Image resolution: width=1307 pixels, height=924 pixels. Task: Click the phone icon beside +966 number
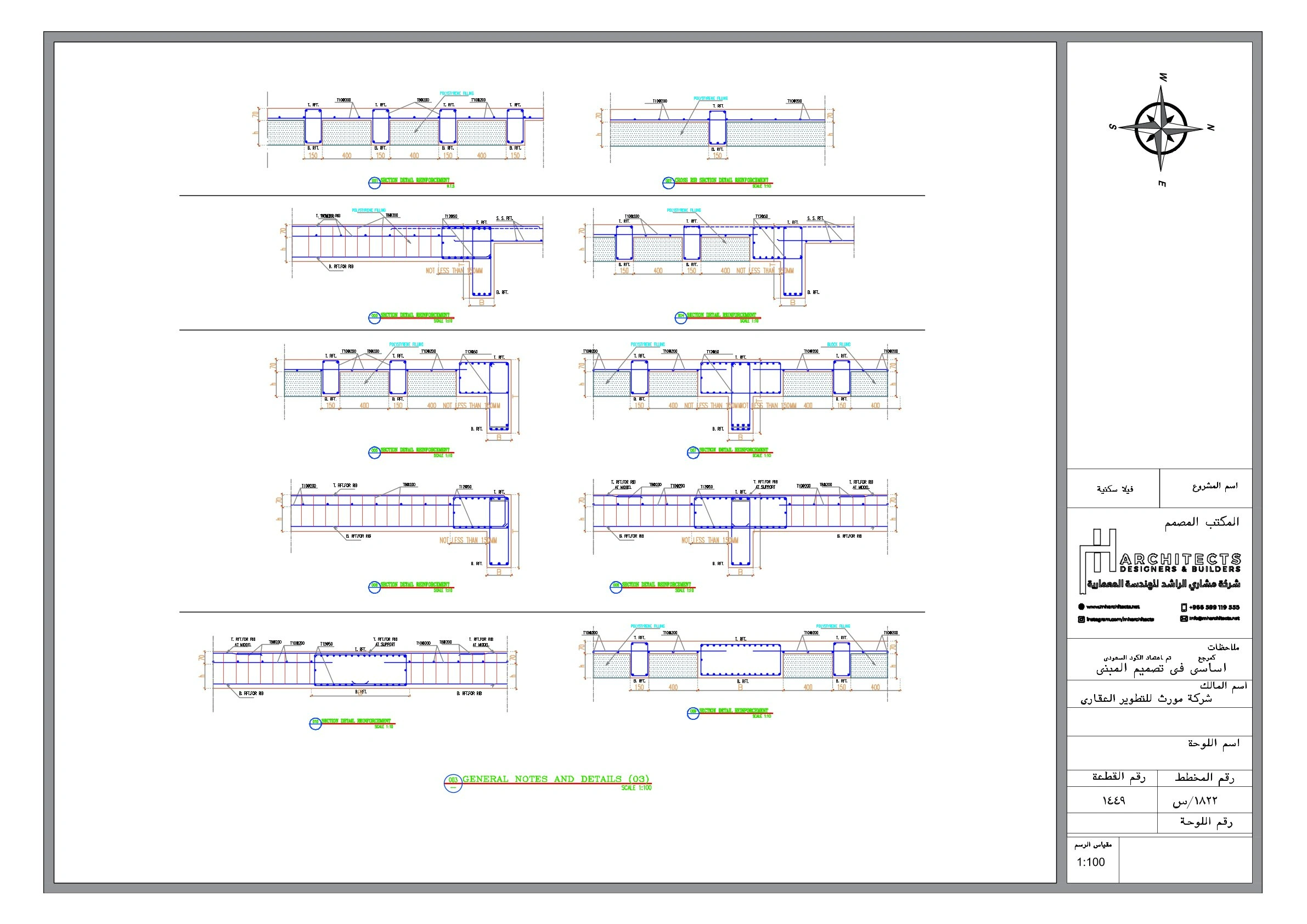tap(1184, 607)
